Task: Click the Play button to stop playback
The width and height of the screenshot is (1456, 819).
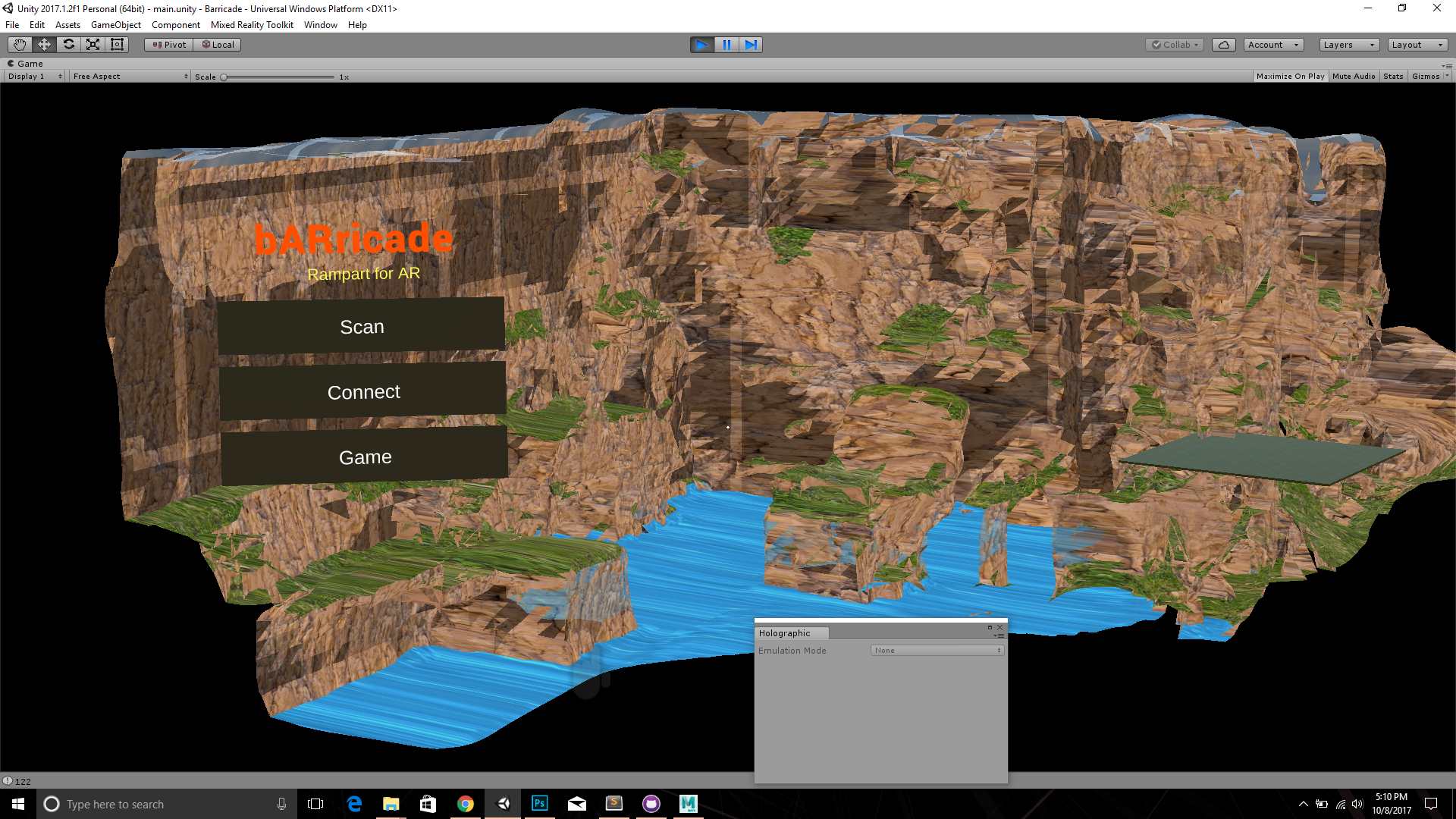Action: pos(701,45)
